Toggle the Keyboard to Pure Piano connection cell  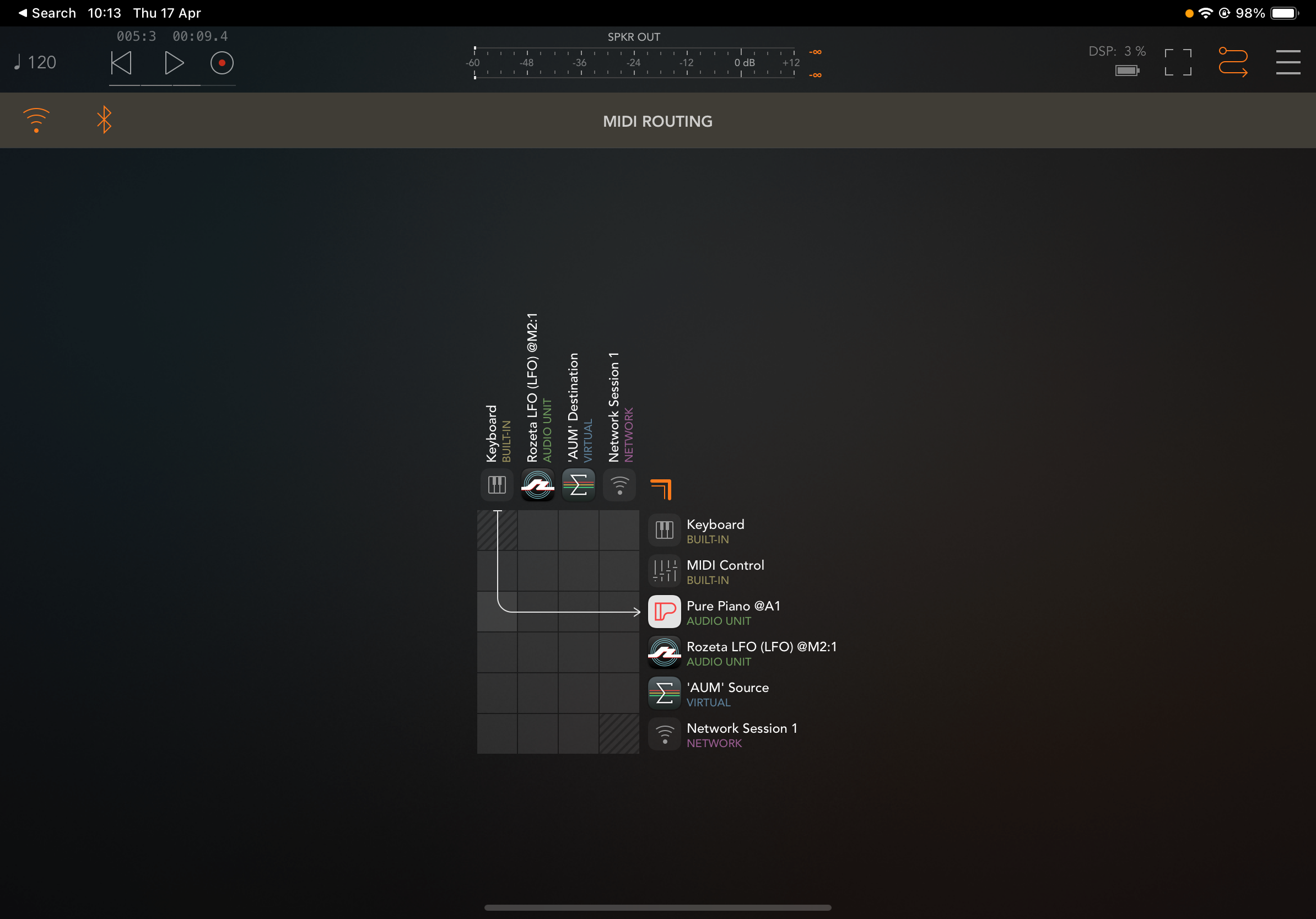tap(497, 612)
